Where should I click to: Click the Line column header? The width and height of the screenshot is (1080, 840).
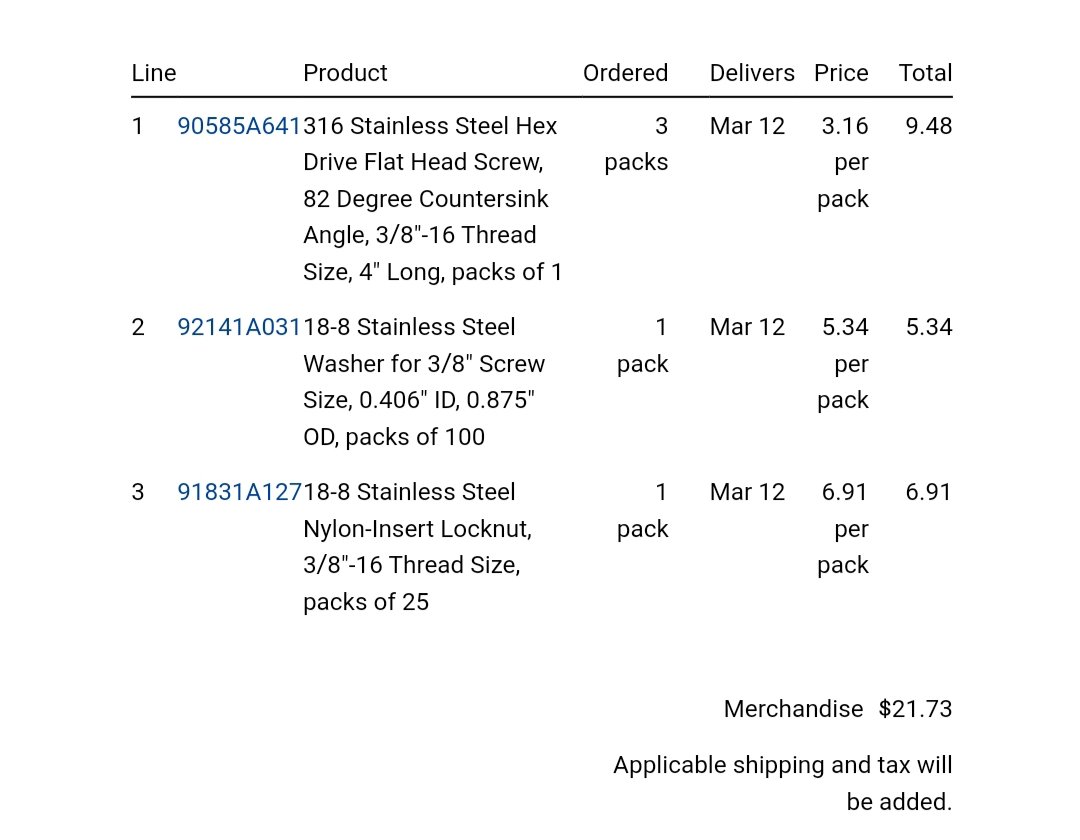[154, 73]
